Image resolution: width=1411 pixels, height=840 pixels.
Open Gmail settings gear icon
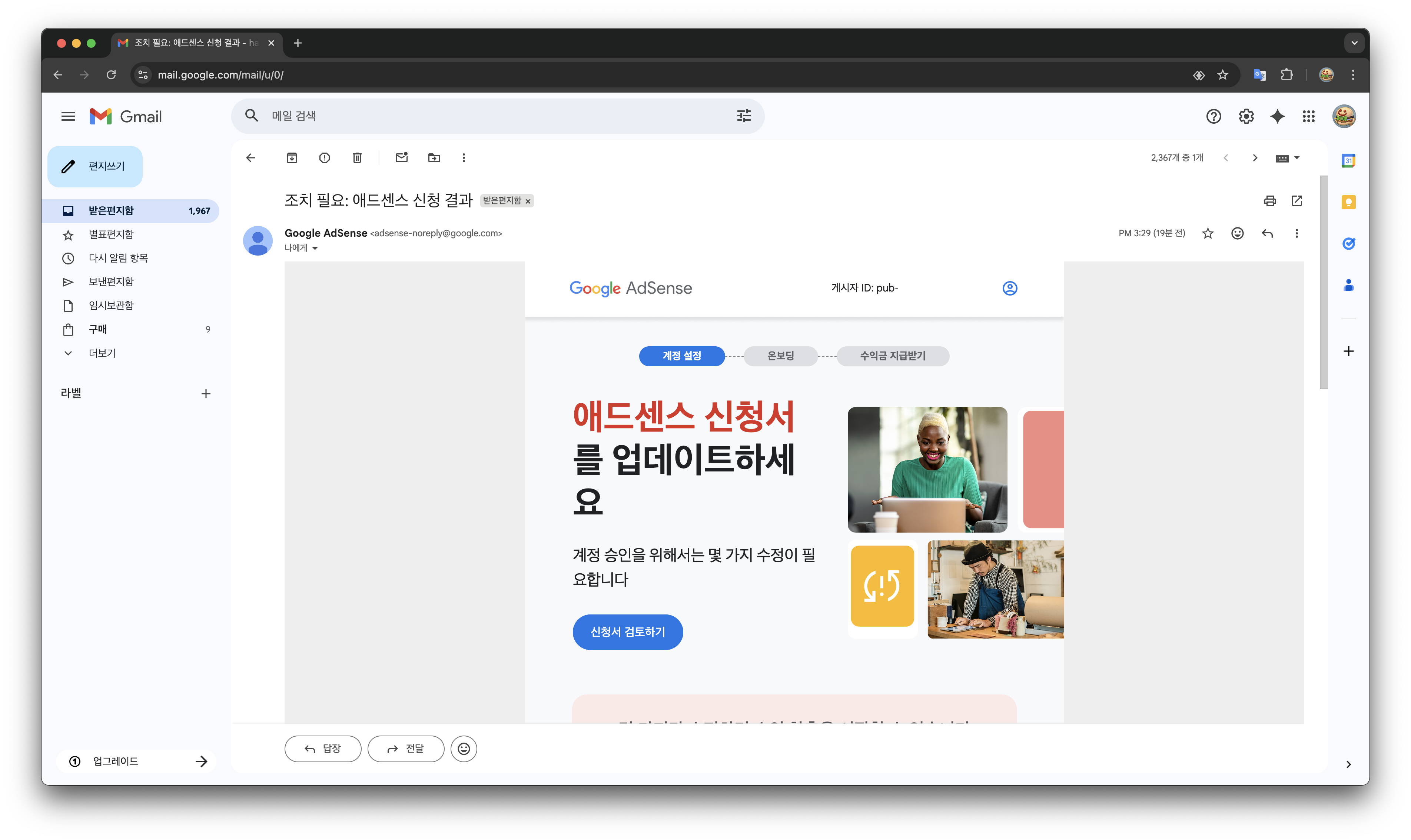tap(1246, 117)
